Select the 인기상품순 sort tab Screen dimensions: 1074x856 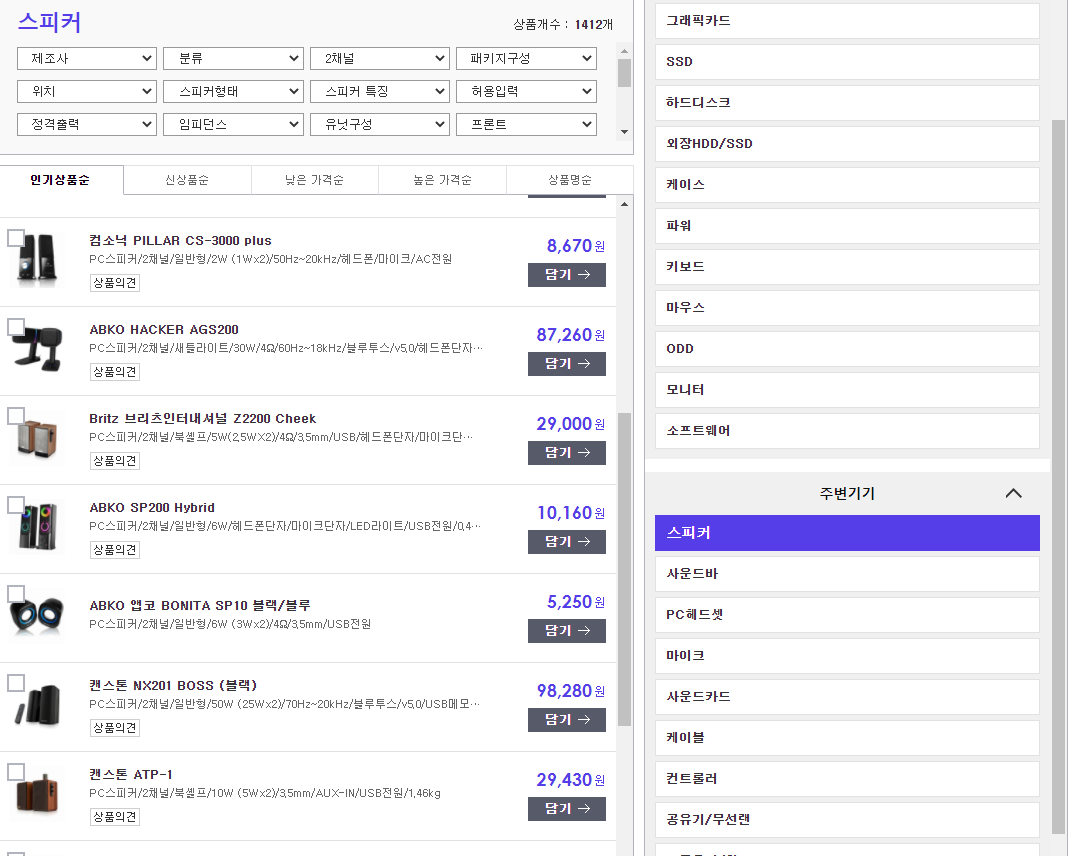[62, 180]
